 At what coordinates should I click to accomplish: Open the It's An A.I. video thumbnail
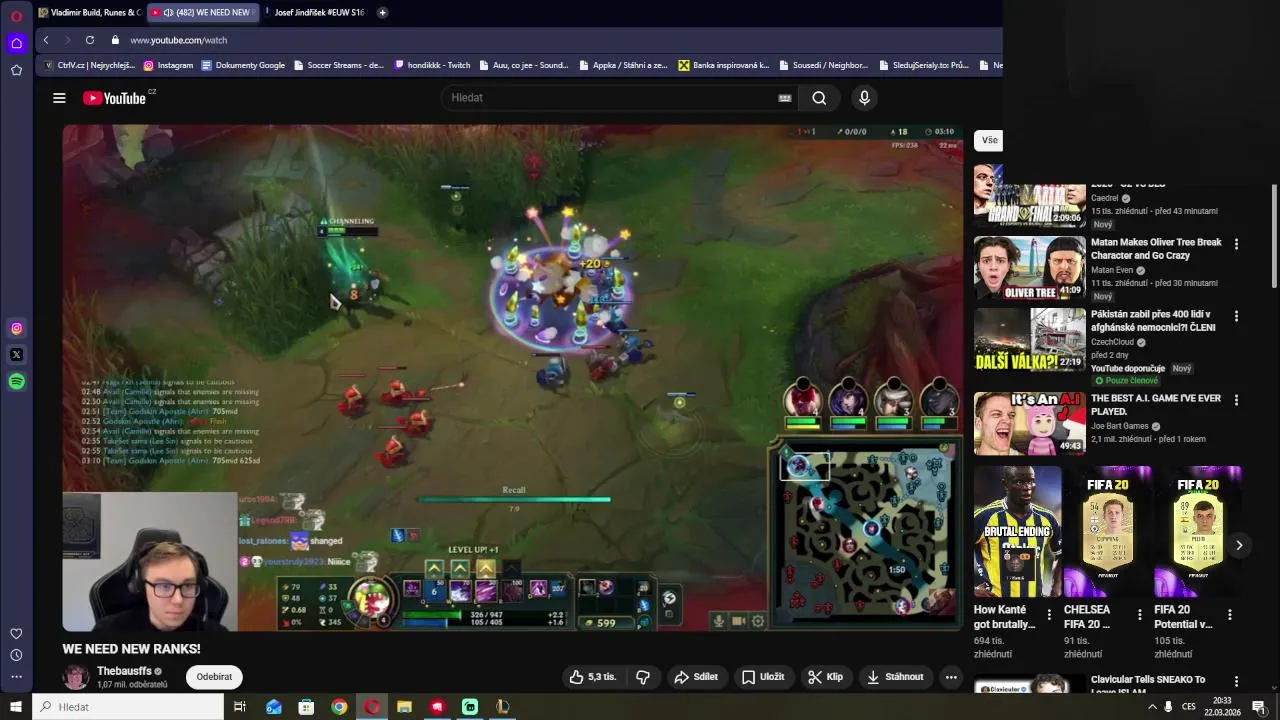coord(1030,423)
